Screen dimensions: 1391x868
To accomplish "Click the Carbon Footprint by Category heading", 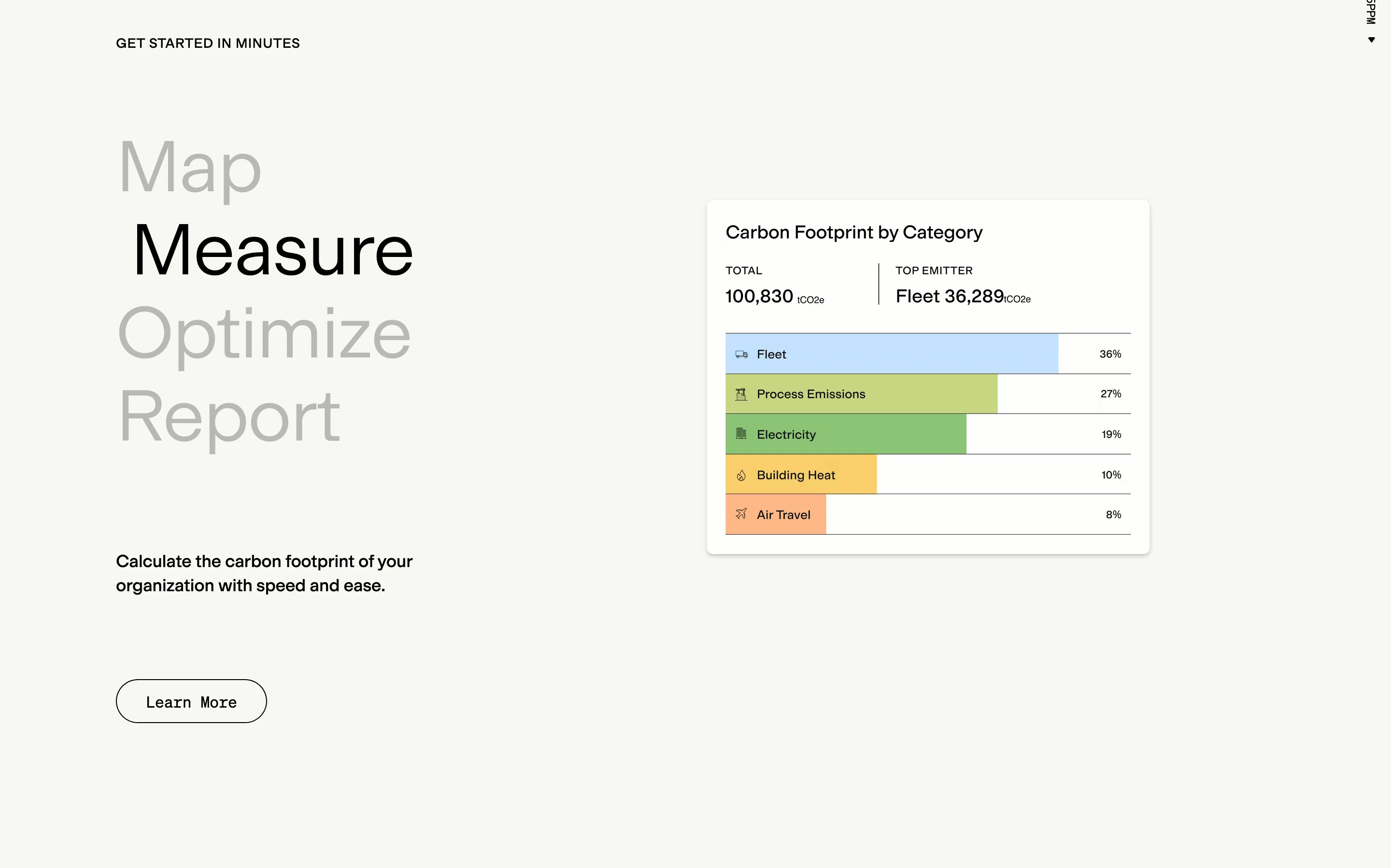I will (x=853, y=232).
